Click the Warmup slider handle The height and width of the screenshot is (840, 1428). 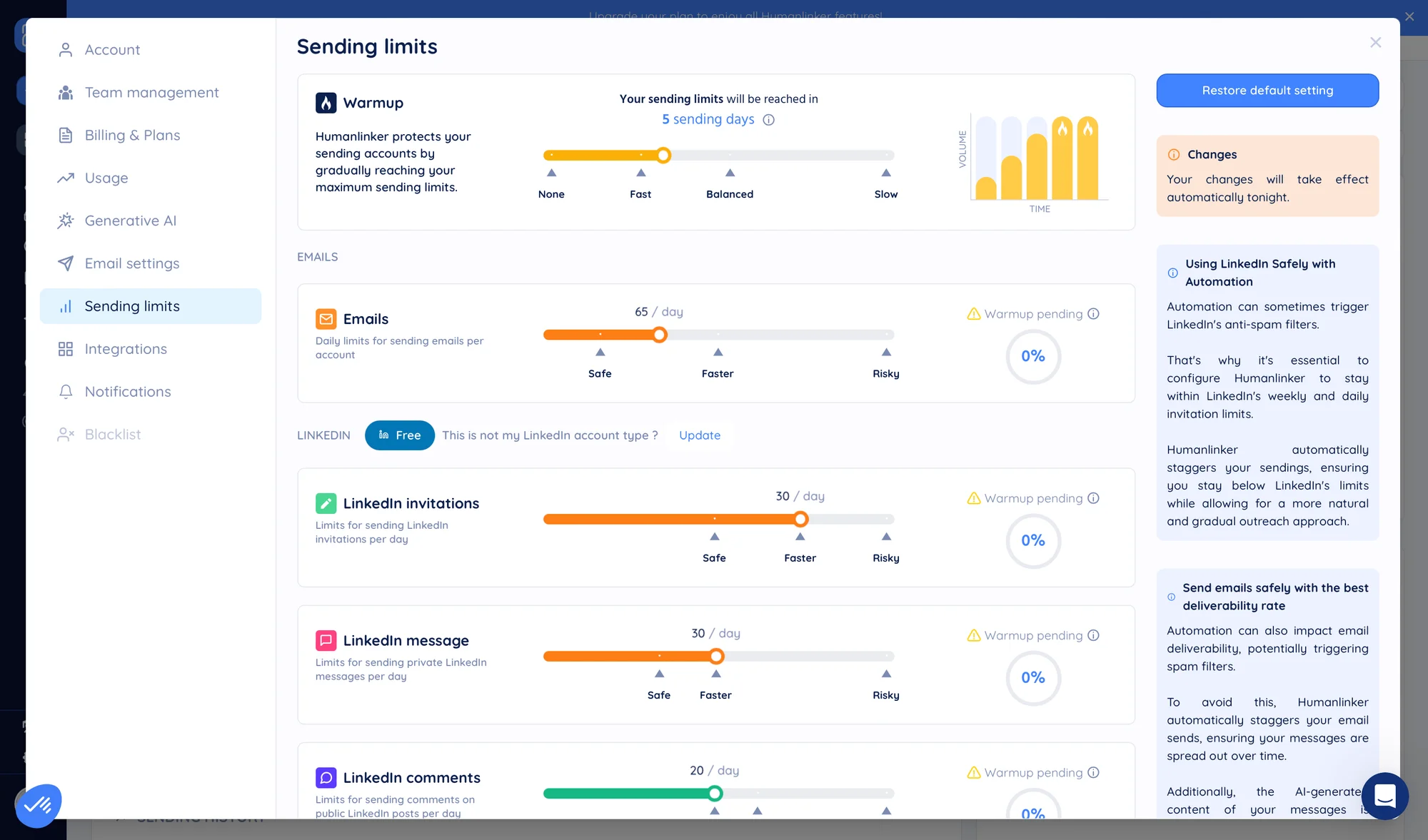pos(663,156)
